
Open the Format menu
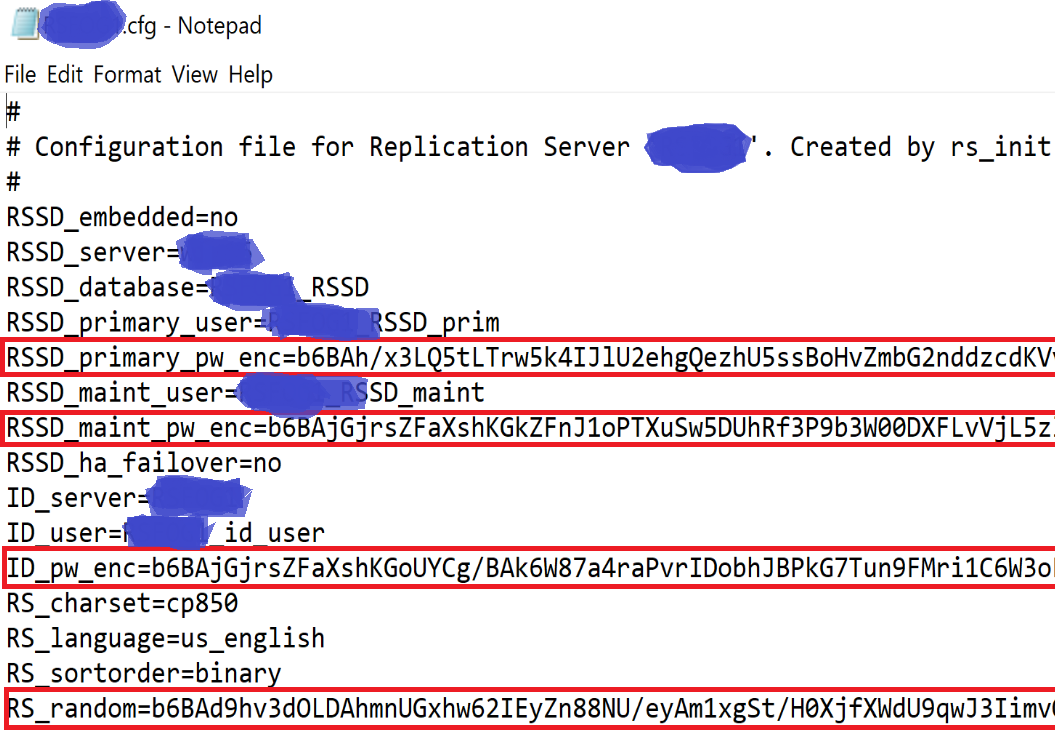[x=126, y=74]
